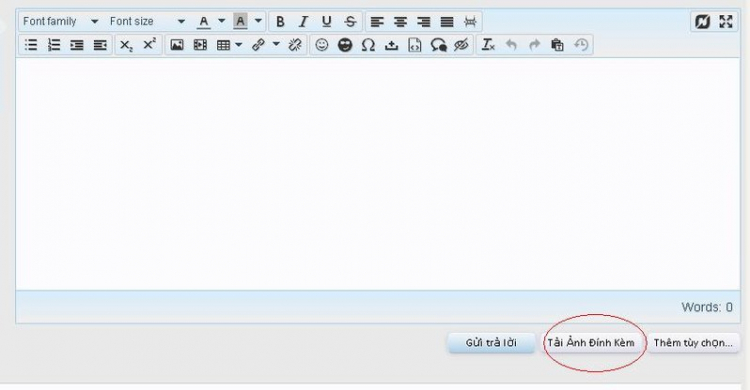Apply superscript formatting
The image size is (750, 390).
pos(150,45)
